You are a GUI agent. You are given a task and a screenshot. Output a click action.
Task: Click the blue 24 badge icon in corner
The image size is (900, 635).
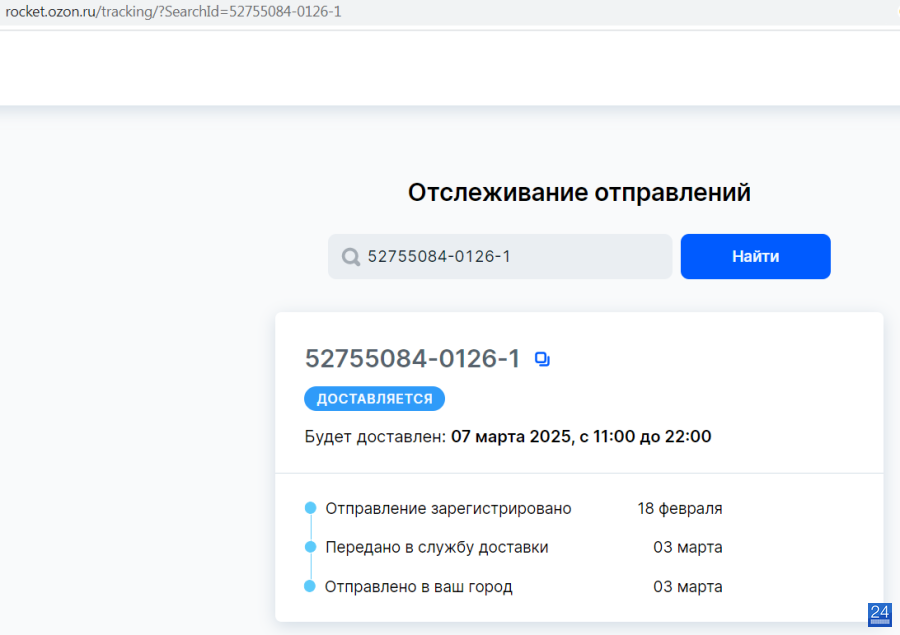(880, 614)
